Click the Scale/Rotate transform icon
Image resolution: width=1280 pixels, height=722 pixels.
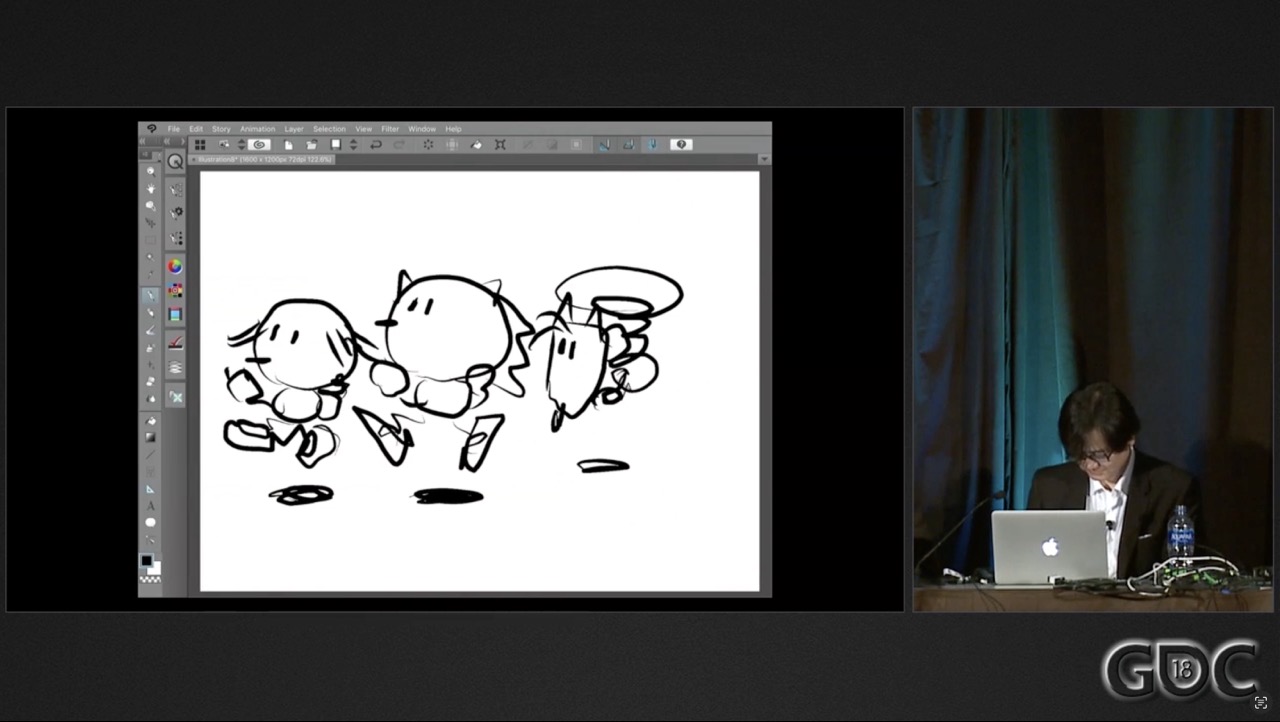point(500,145)
